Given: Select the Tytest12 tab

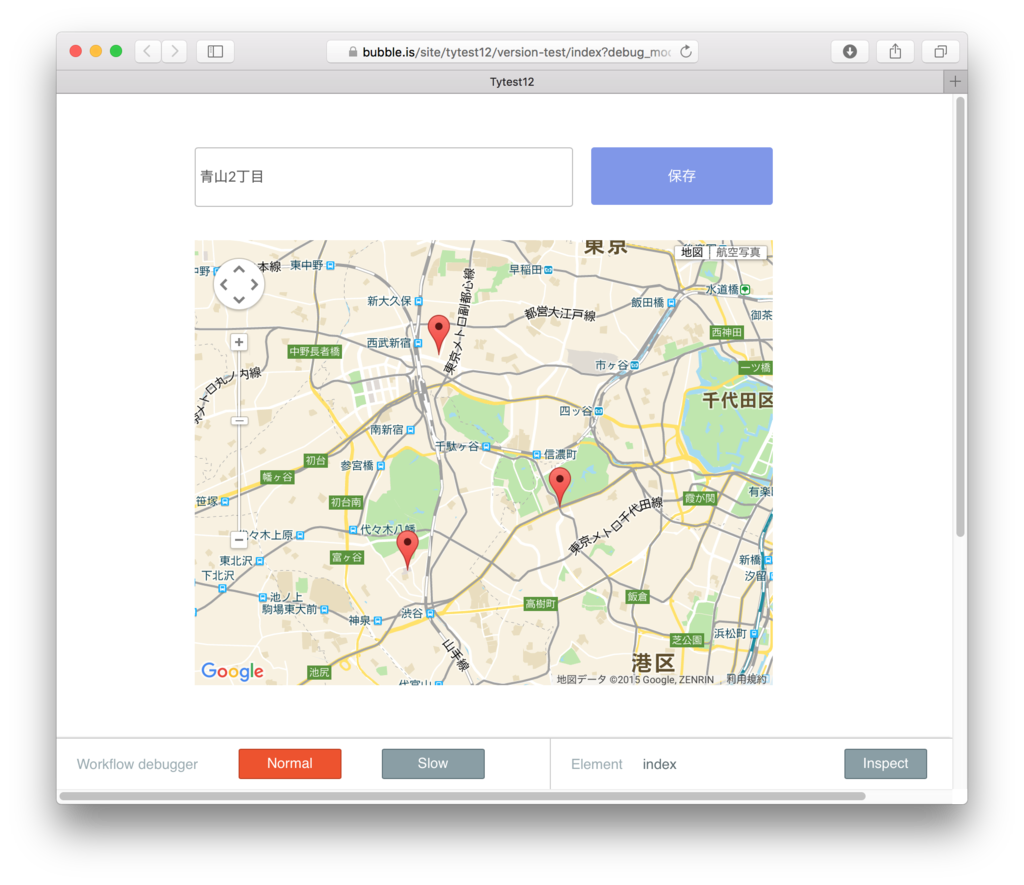Looking at the screenshot, I should tap(512, 82).
